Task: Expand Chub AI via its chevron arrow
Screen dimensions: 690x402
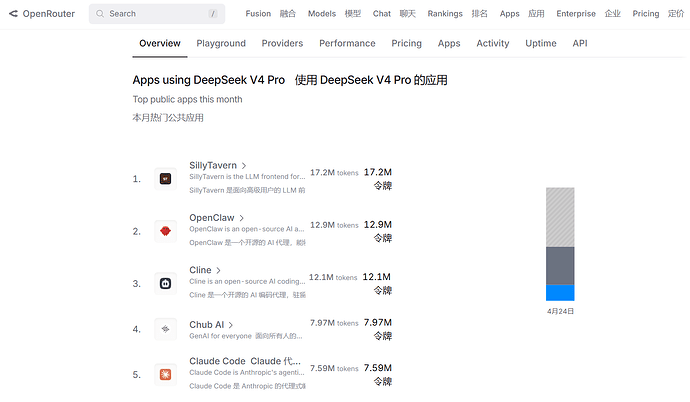Action: [x=231, y=325]
